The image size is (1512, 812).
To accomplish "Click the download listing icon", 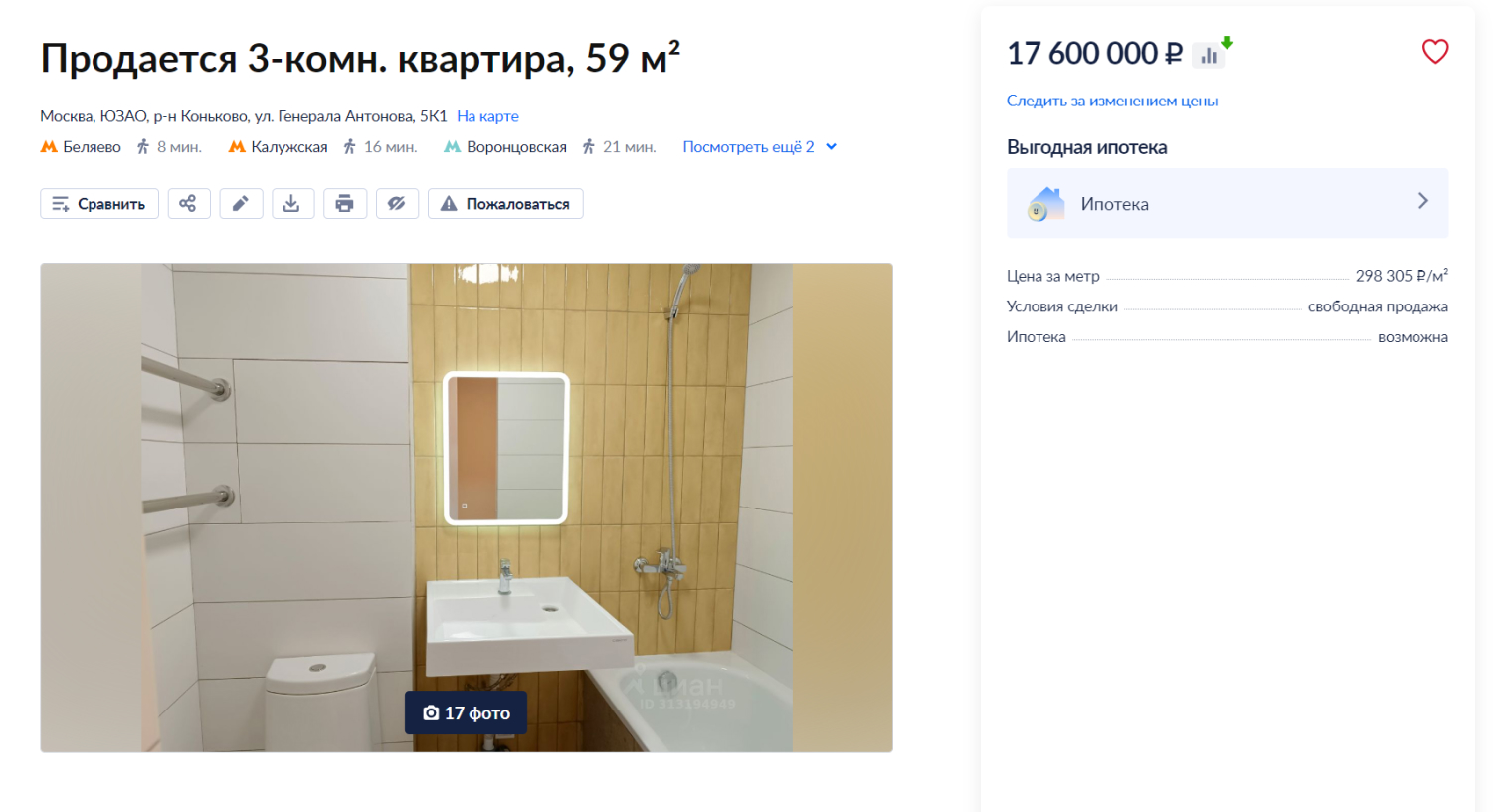I will coord(292,204).
